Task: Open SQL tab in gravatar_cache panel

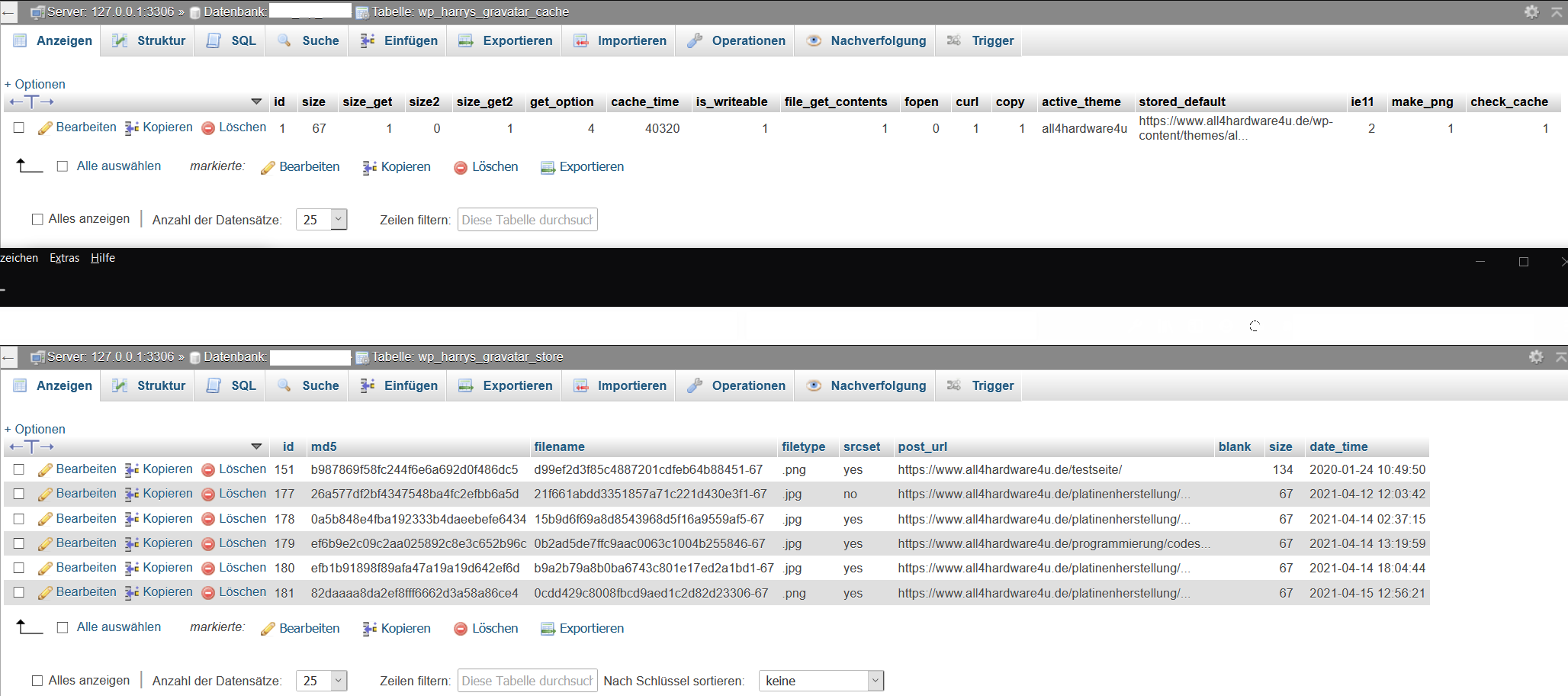Action: pos(231,40)
